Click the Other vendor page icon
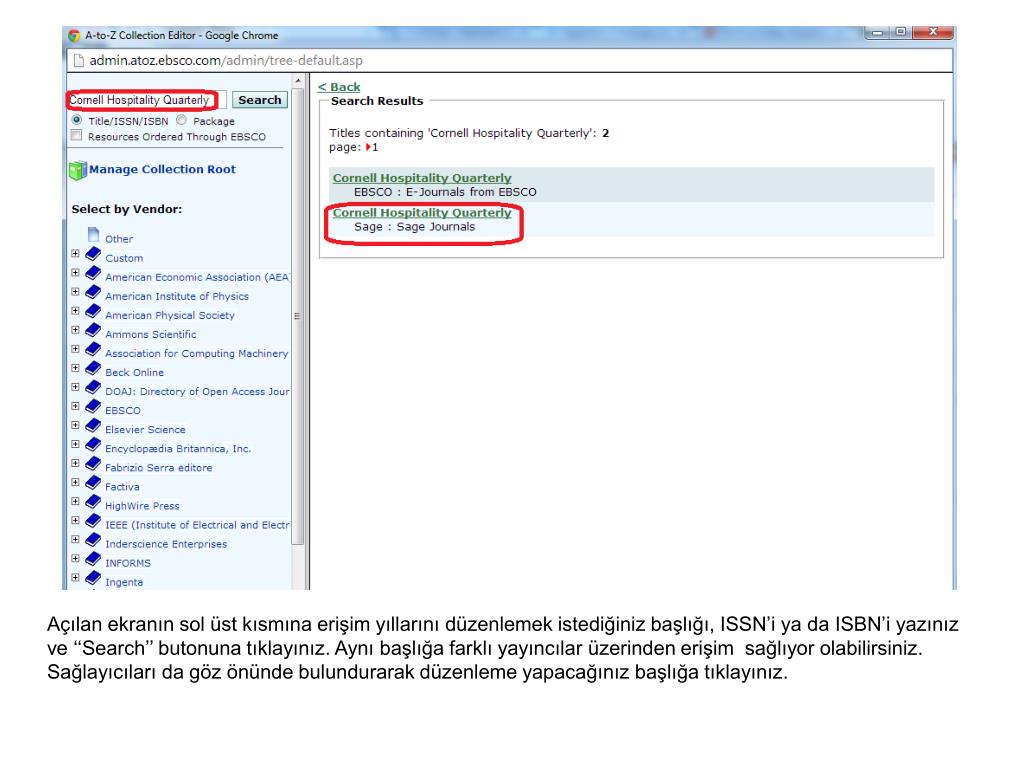 point(93,234)
